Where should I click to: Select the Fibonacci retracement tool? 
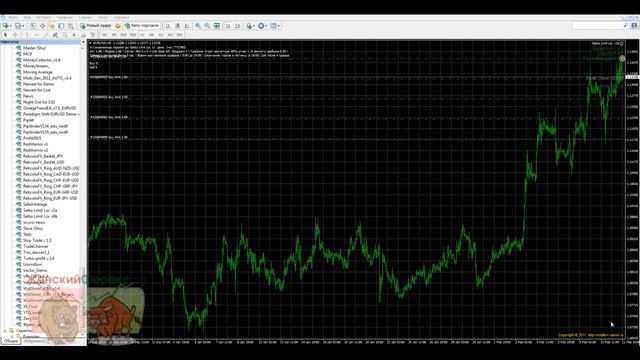click(64, 35)
